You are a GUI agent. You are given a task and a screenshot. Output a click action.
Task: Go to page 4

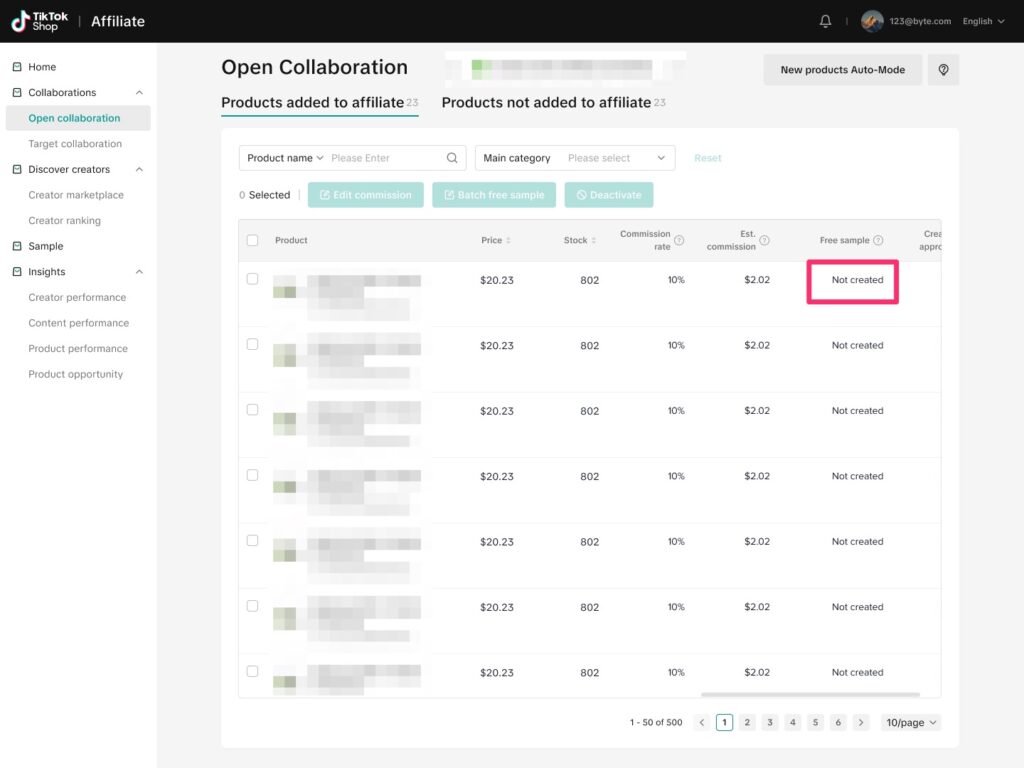pyautogui.click(x=793, y=722)
